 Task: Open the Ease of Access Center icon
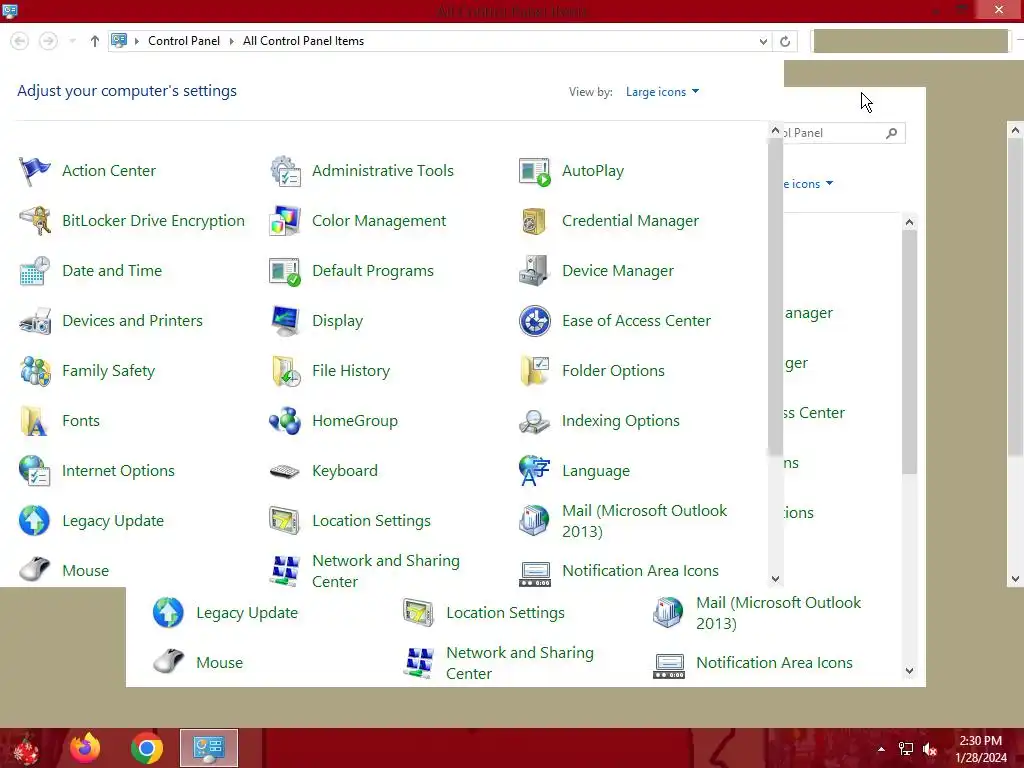(x=535, y=321)
